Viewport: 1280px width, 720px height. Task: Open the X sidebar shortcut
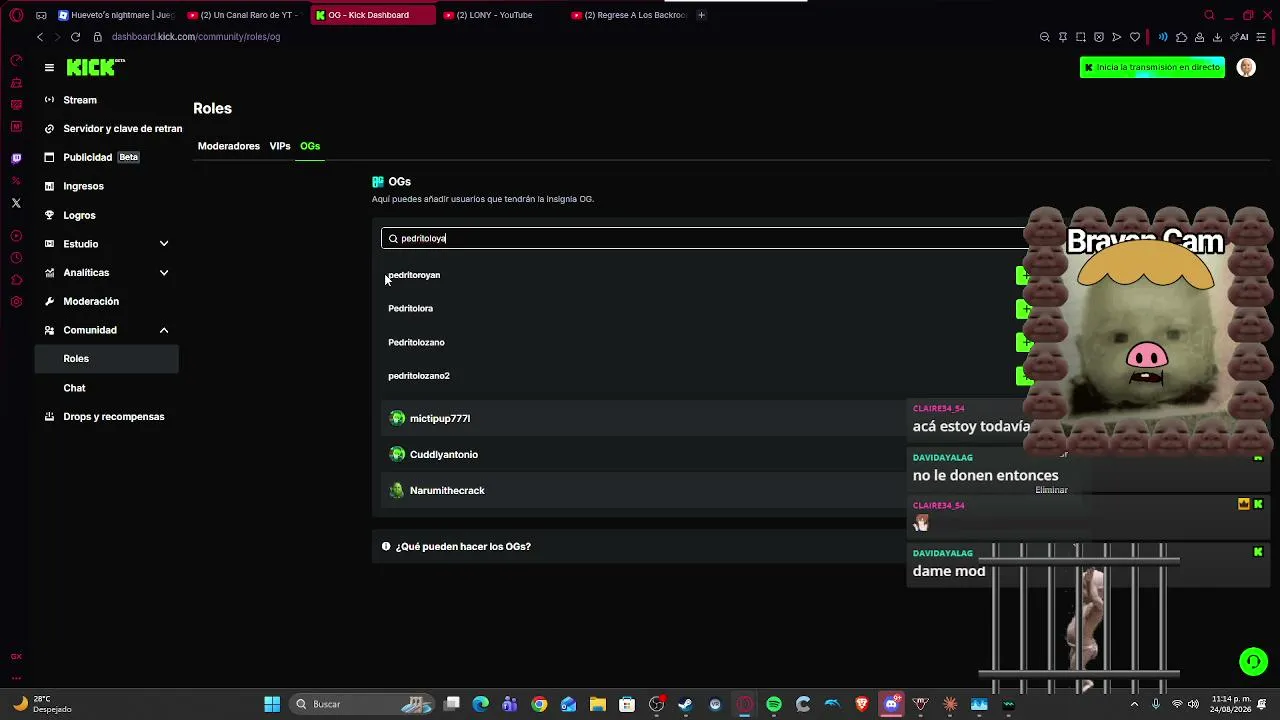pyautogui.click(x=16, y=203)
